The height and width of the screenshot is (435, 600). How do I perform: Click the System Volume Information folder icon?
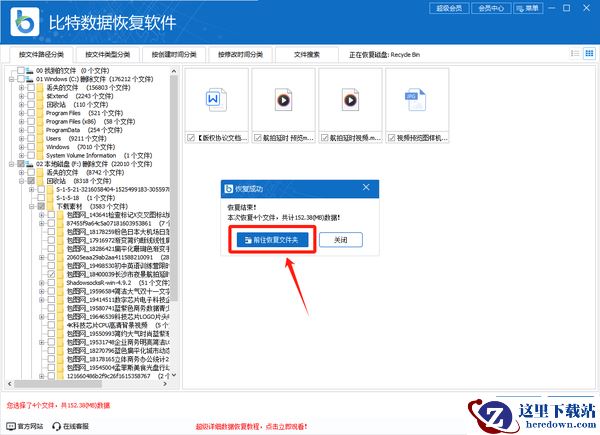(40, 155)
